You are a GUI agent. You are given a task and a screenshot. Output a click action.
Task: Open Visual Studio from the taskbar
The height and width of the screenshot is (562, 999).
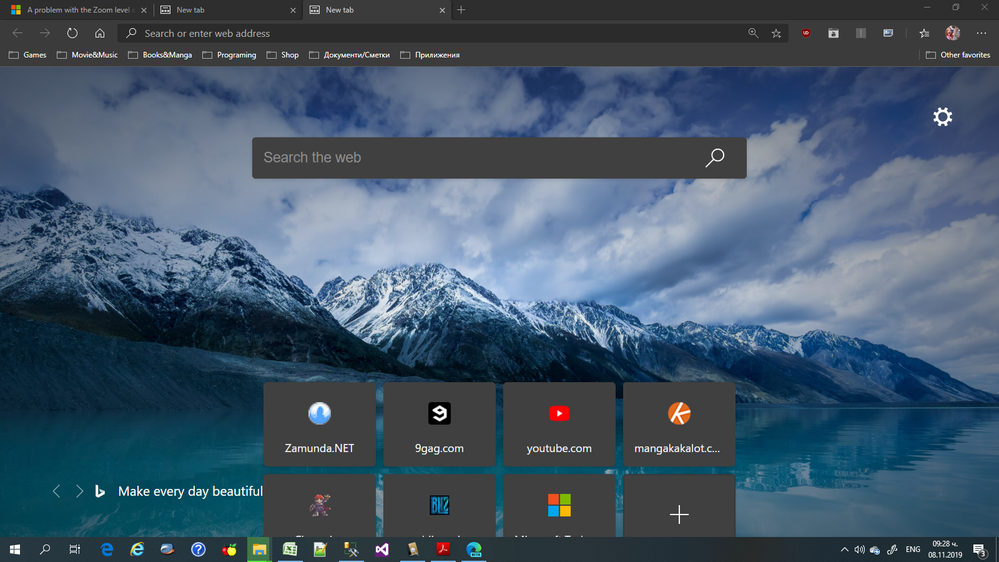tap(382, 549)
